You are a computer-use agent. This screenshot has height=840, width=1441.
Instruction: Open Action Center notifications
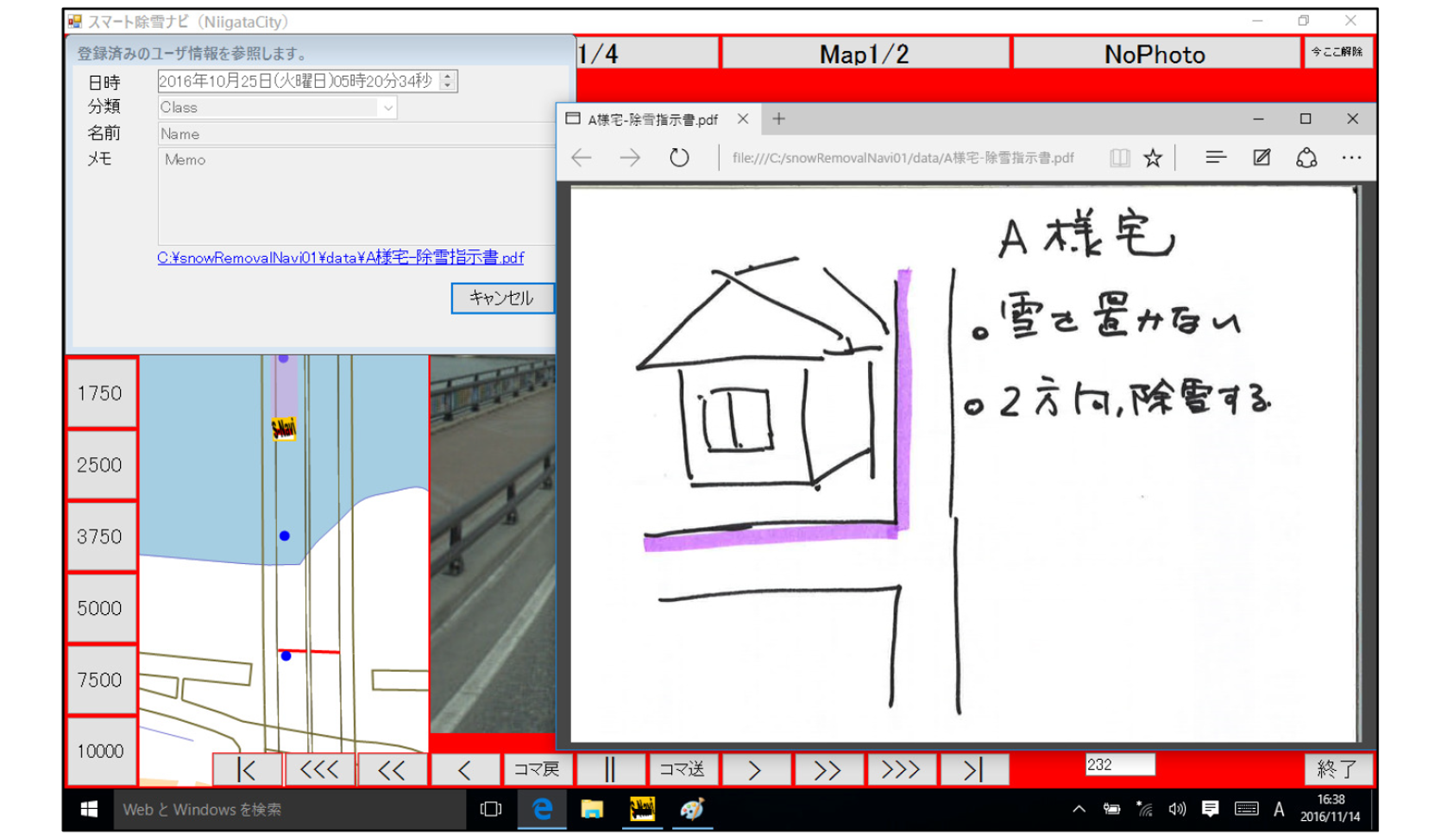coord(1210,809)
